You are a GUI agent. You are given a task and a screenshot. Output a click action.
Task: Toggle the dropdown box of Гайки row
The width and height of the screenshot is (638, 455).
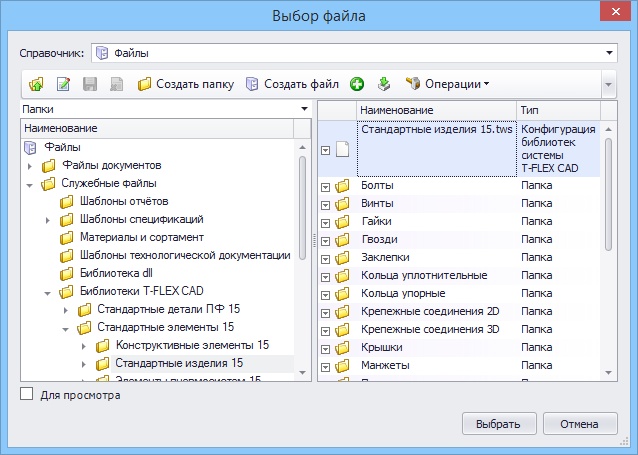coord(325,223)
